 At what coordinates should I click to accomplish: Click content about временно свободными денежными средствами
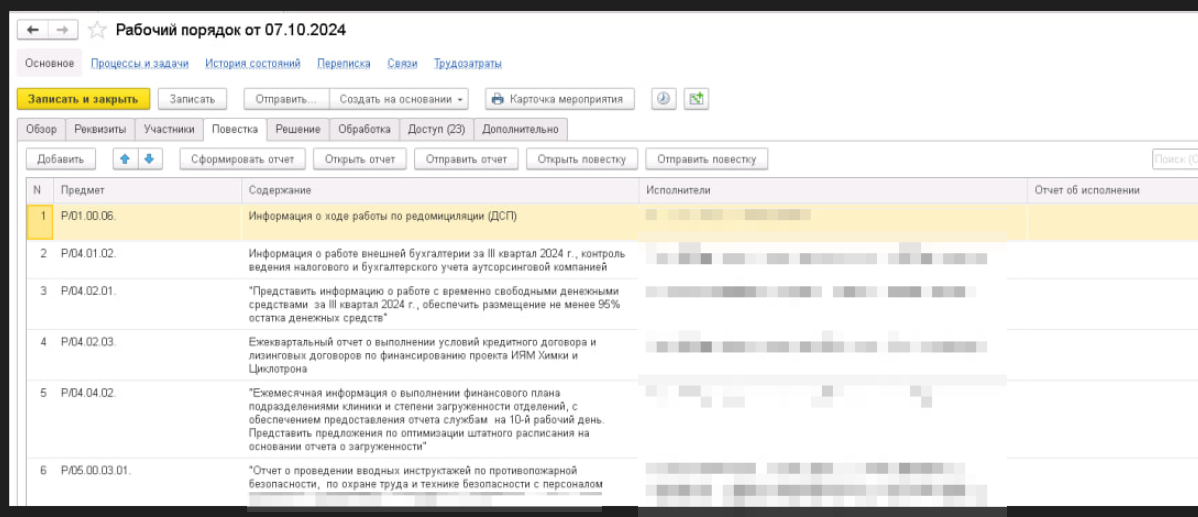[435, 304]
